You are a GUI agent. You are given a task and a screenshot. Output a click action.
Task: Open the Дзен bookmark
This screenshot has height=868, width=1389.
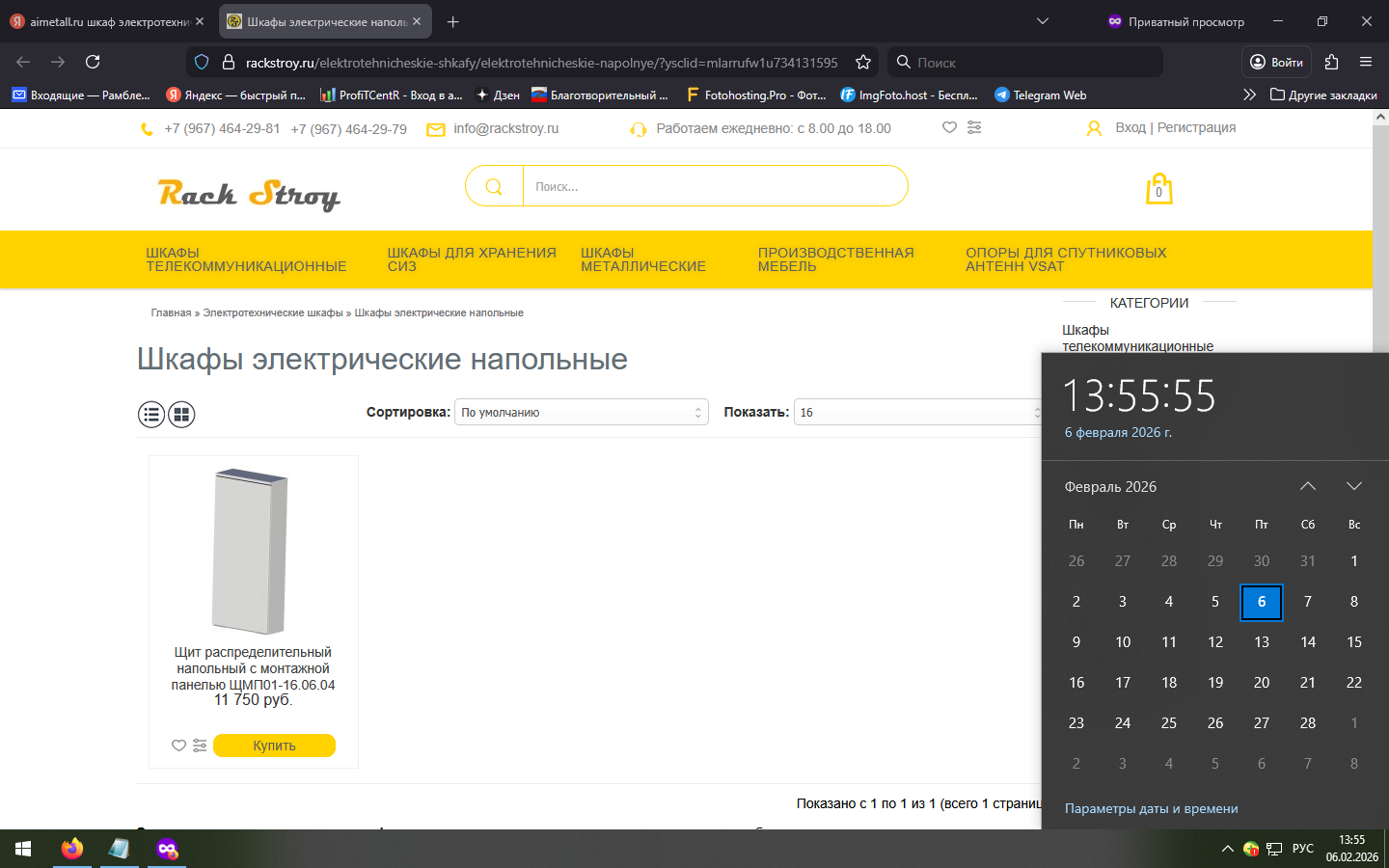(498, 95)
